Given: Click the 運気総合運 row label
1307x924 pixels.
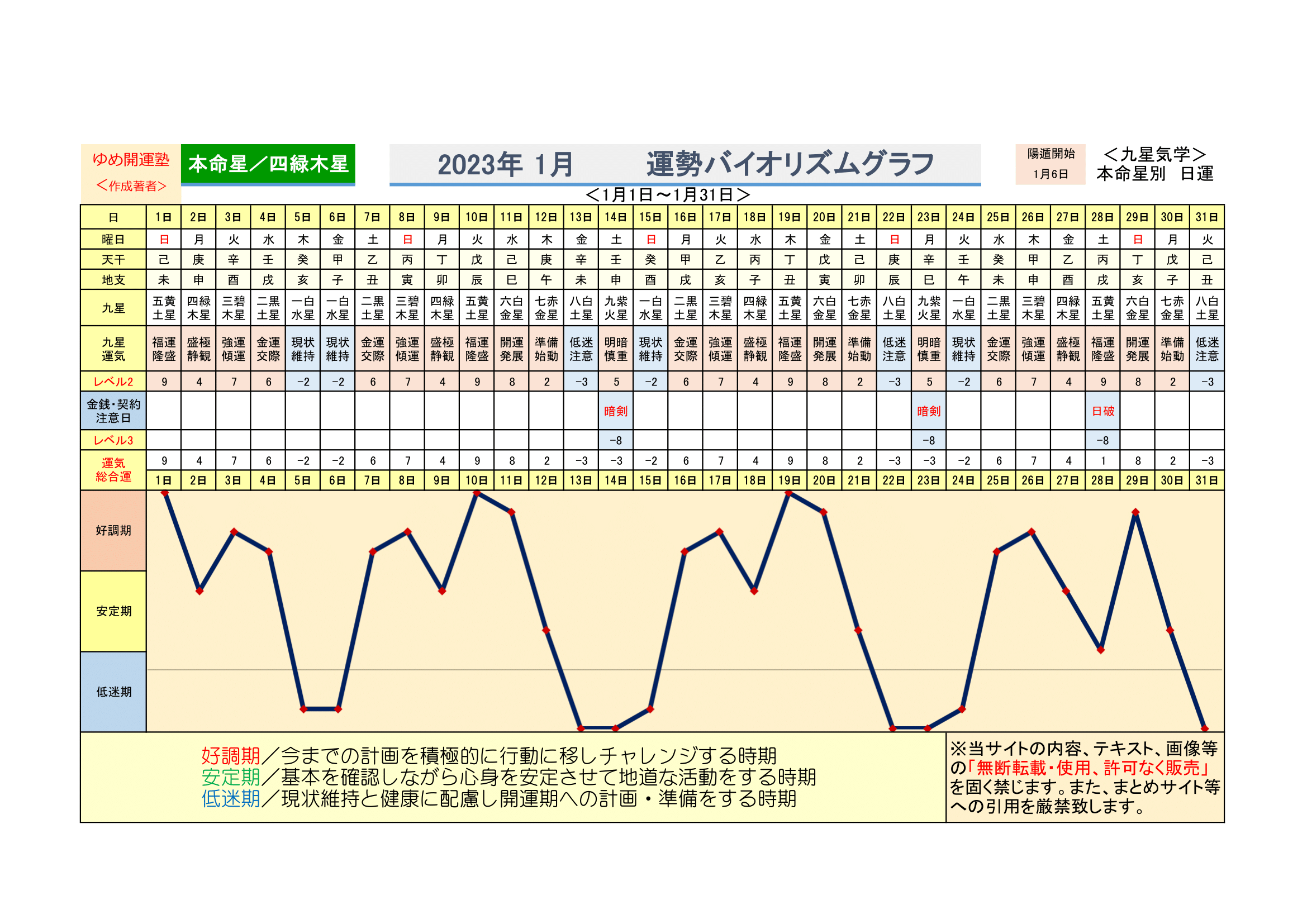Looking at the screenshot, I should [113, 470].
